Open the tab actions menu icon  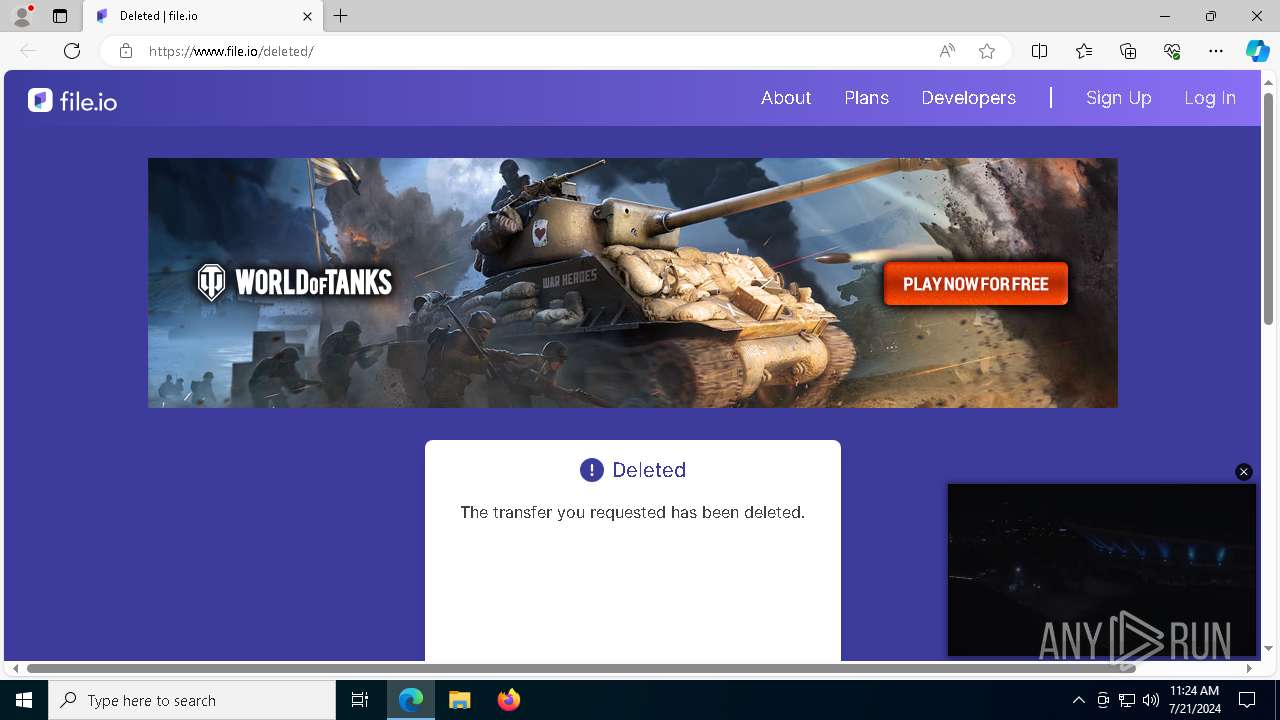pos(60,16)
